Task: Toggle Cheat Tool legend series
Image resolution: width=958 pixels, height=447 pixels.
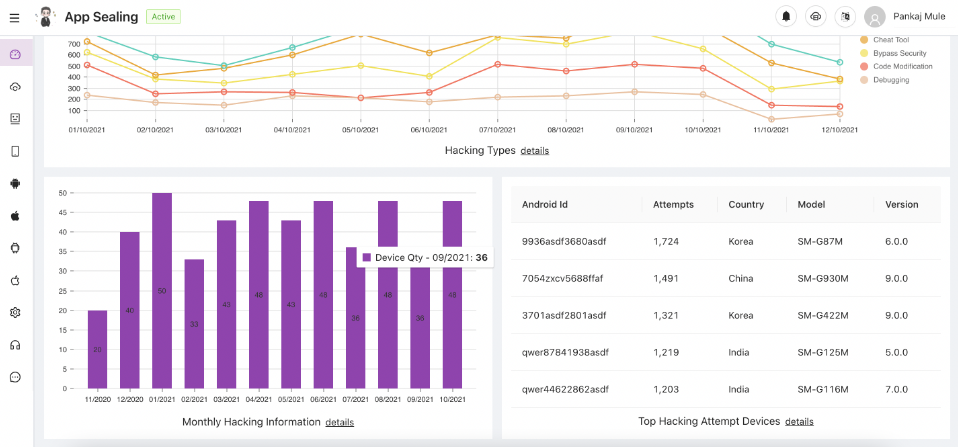Action: [890, 40]
